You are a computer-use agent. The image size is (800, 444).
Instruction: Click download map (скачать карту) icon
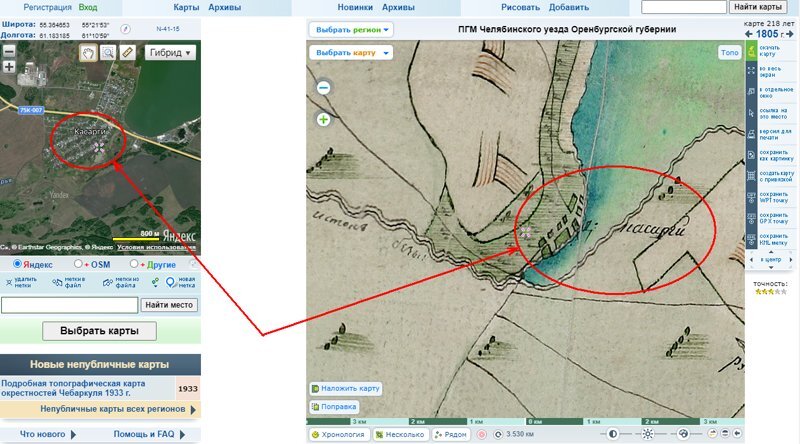(752, 51)
